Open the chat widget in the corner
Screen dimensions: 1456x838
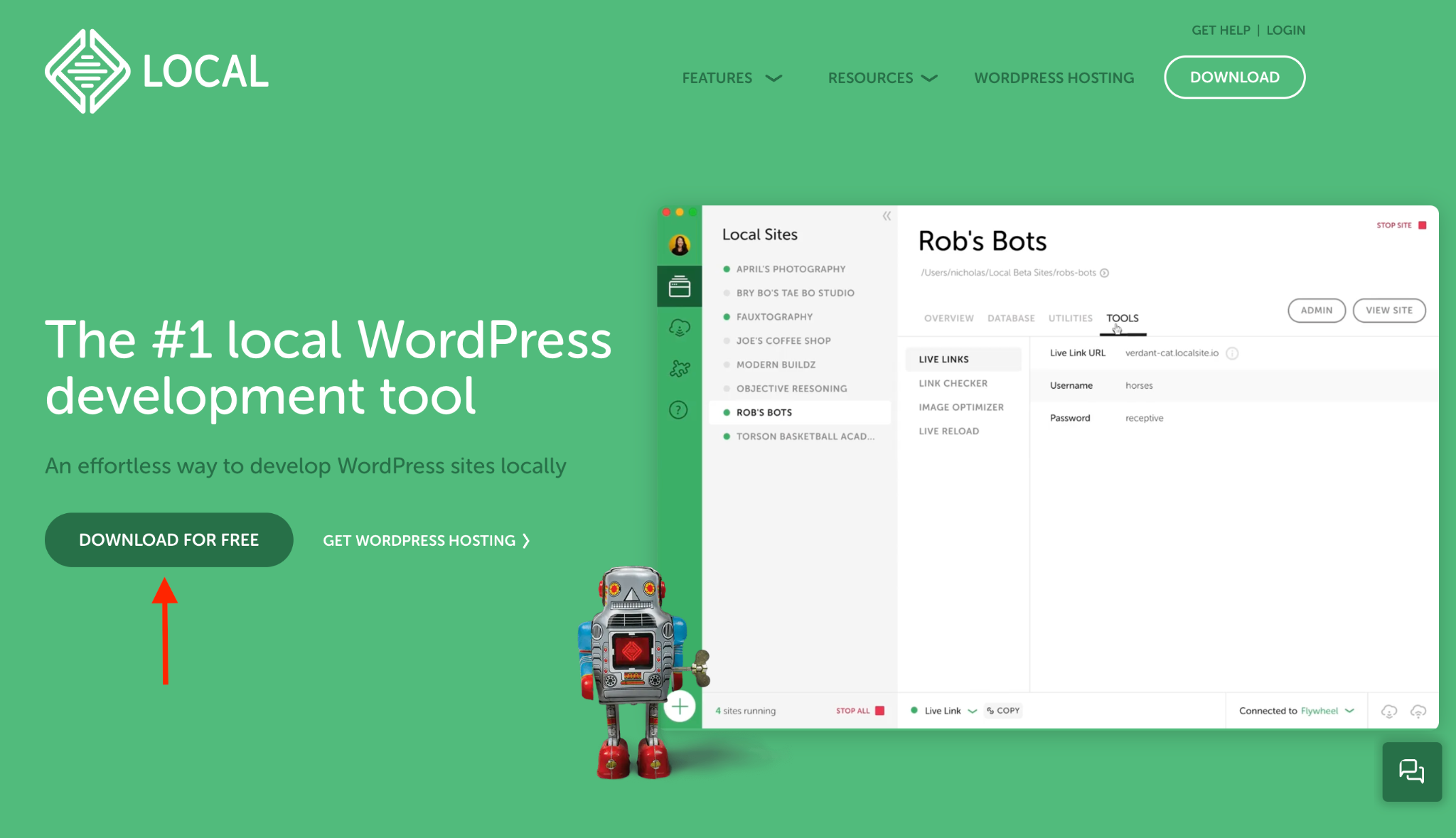coord(1412,772)
